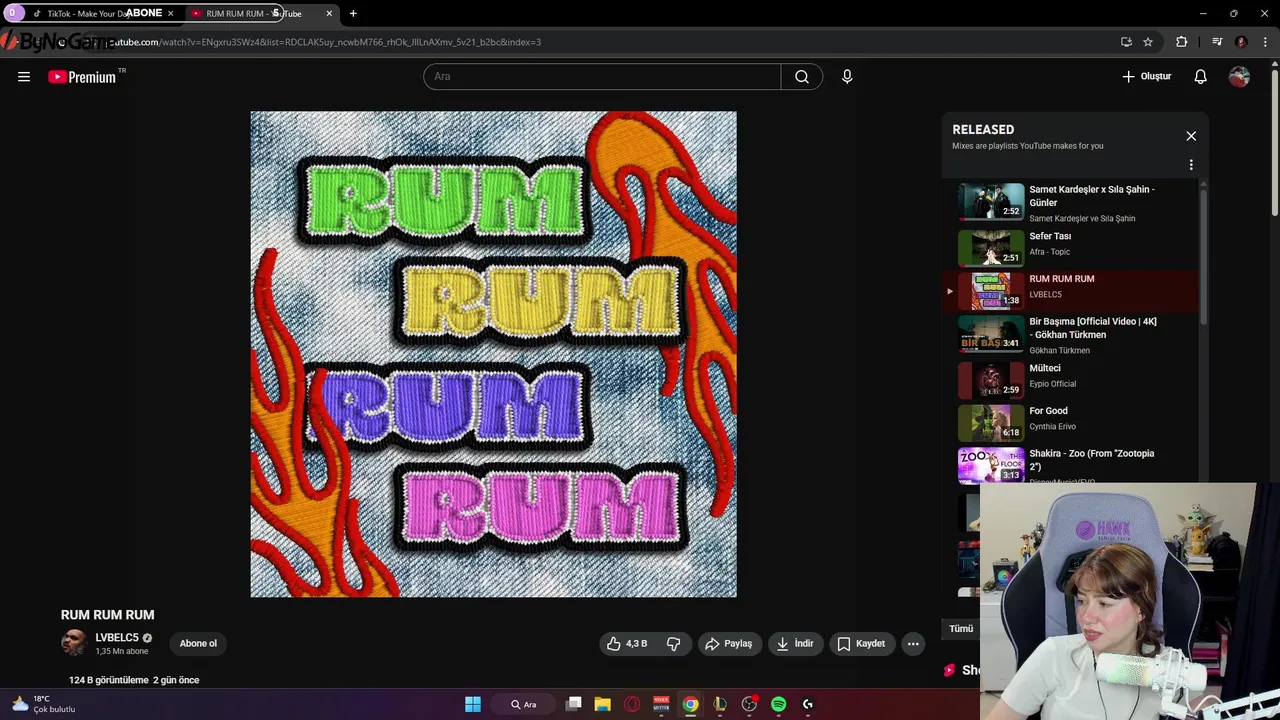The height and width of the screenshot is (720, 1280).
Task: Open the YouTube guide hamburger menu
Action: (x=24, y=77)
